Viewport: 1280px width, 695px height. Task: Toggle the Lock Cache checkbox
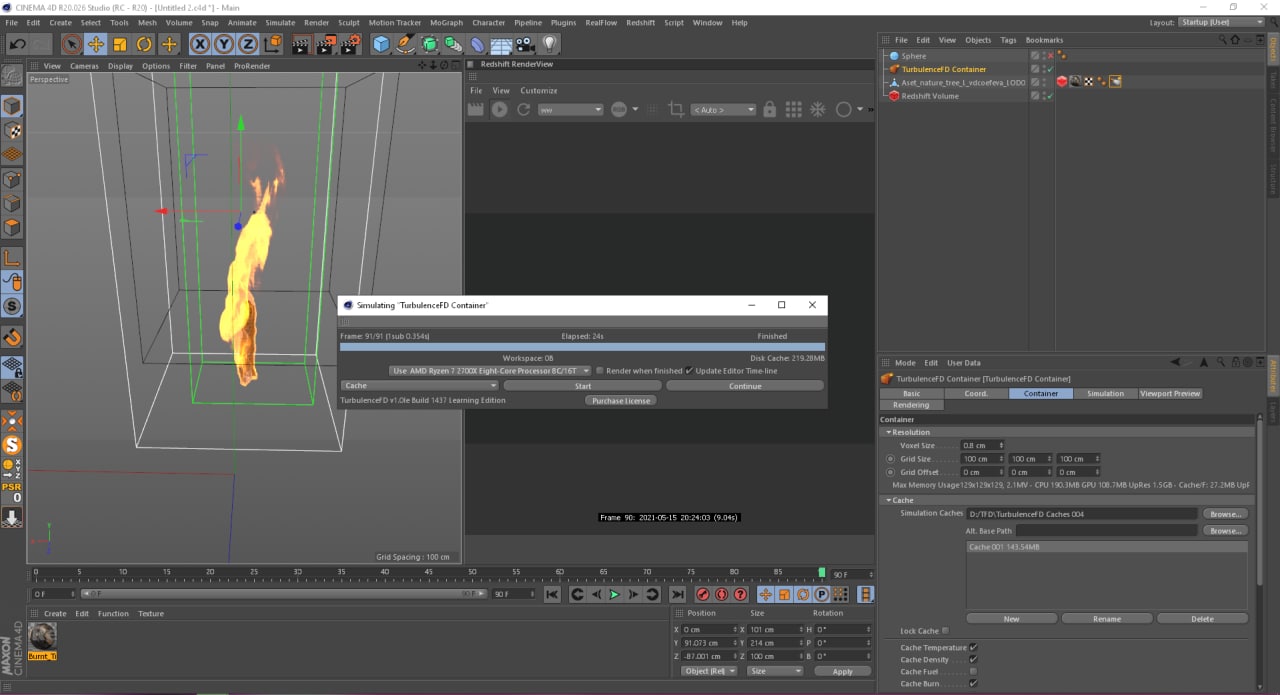tap(945, 631)
